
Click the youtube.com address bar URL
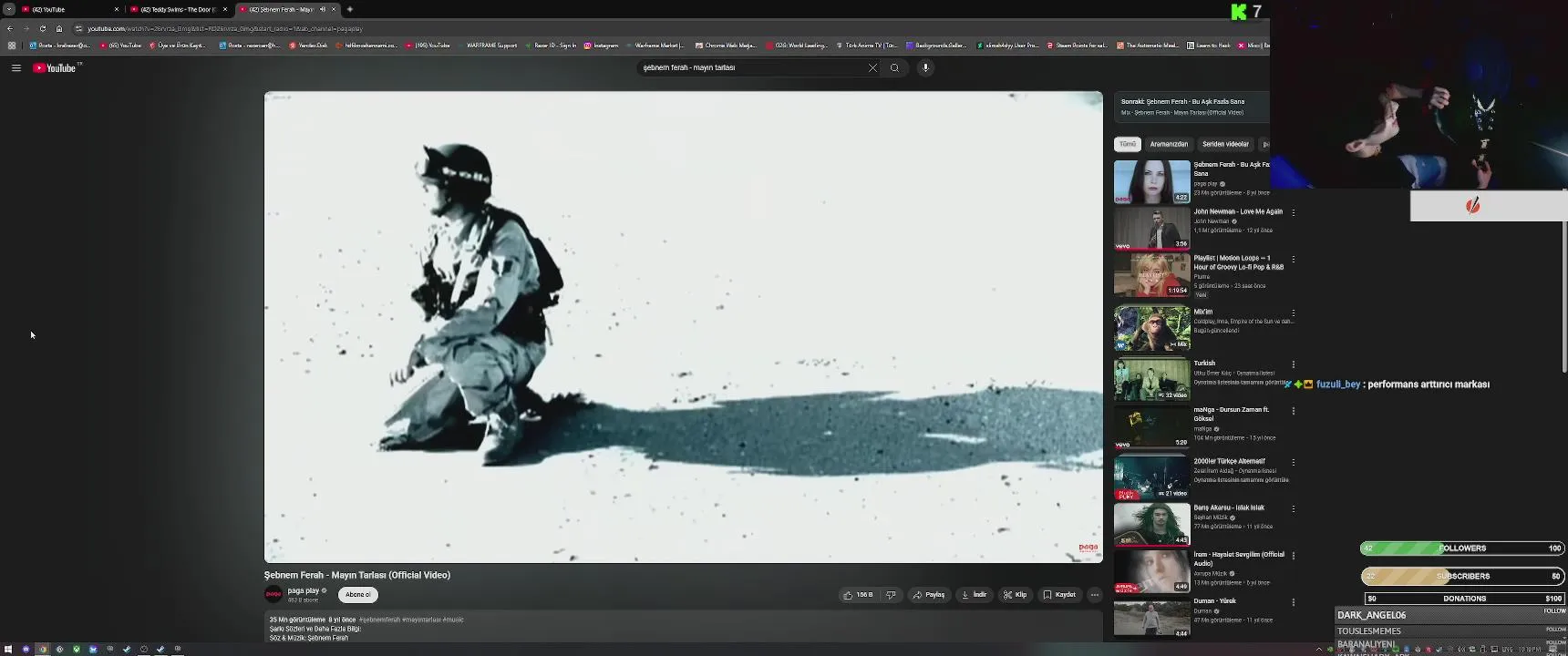click(225, 28)
